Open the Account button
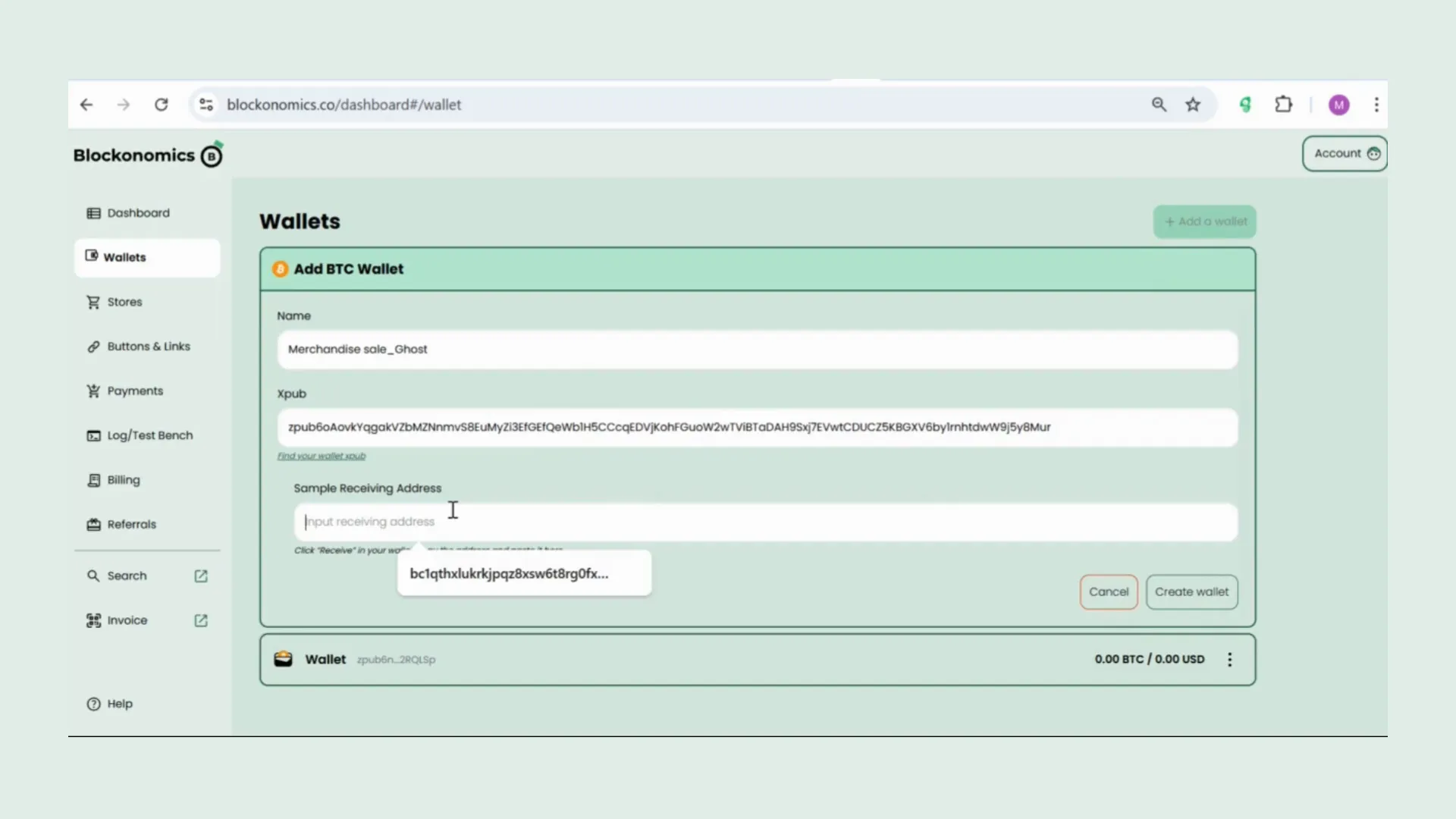The height and width of the screenshot is (819, 1456). tap(1345, 153)
